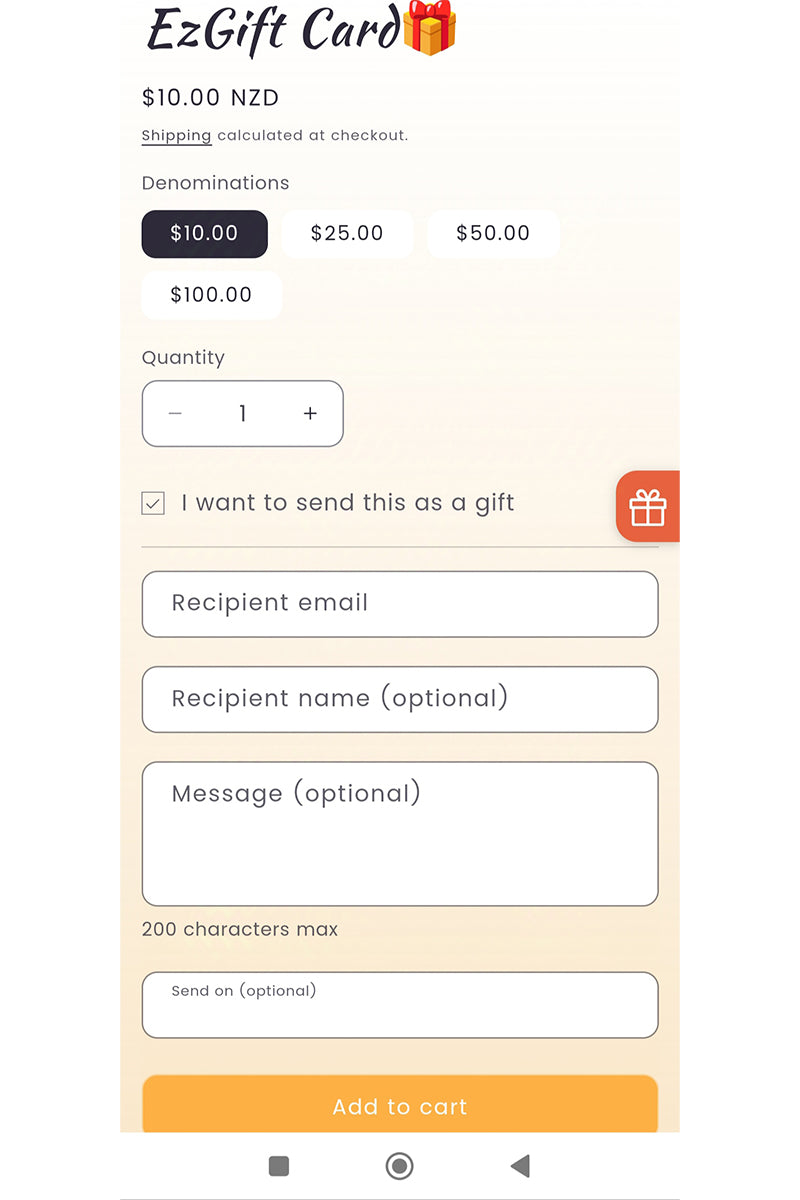Select the $10.00 denomination

[204, 234]
